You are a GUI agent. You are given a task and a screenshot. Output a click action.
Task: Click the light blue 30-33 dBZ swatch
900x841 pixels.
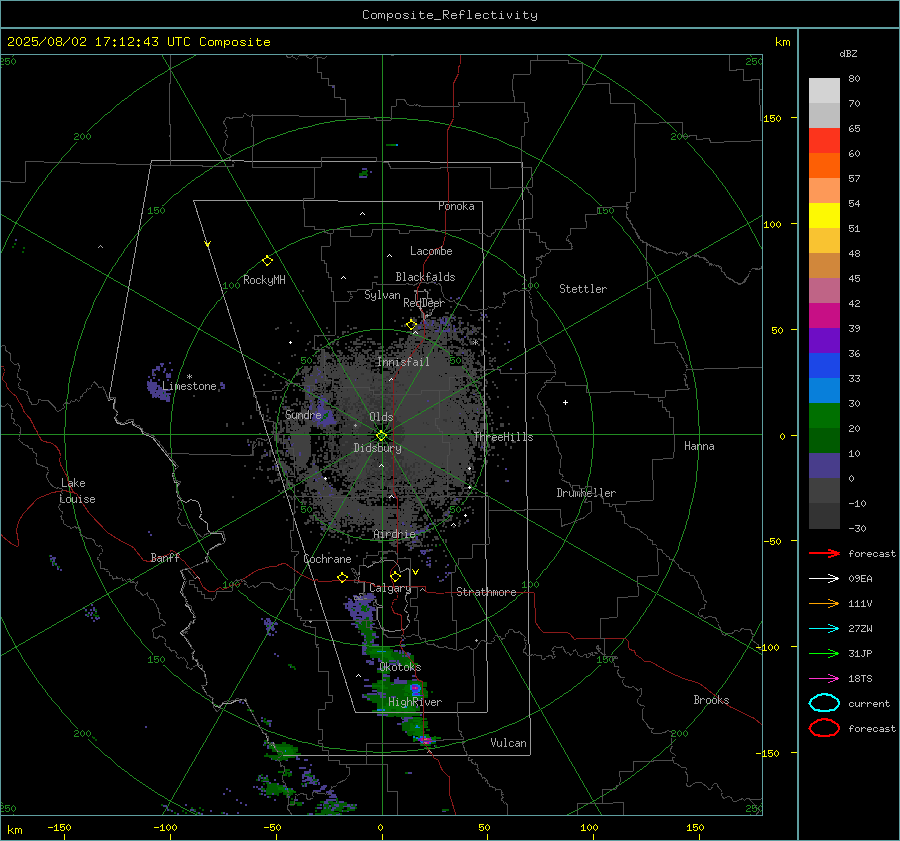[824, 391]
